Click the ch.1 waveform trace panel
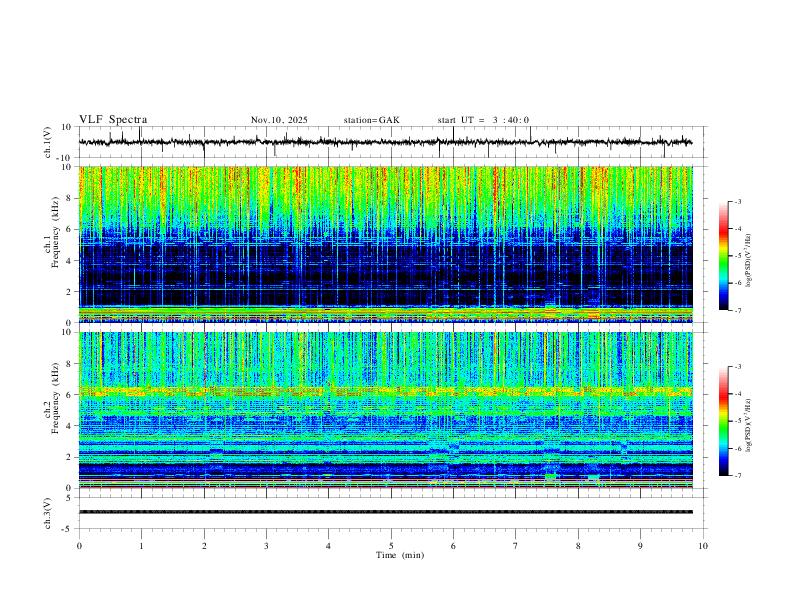The height and width of the screenshot is (612, 792). pos(392,142)
